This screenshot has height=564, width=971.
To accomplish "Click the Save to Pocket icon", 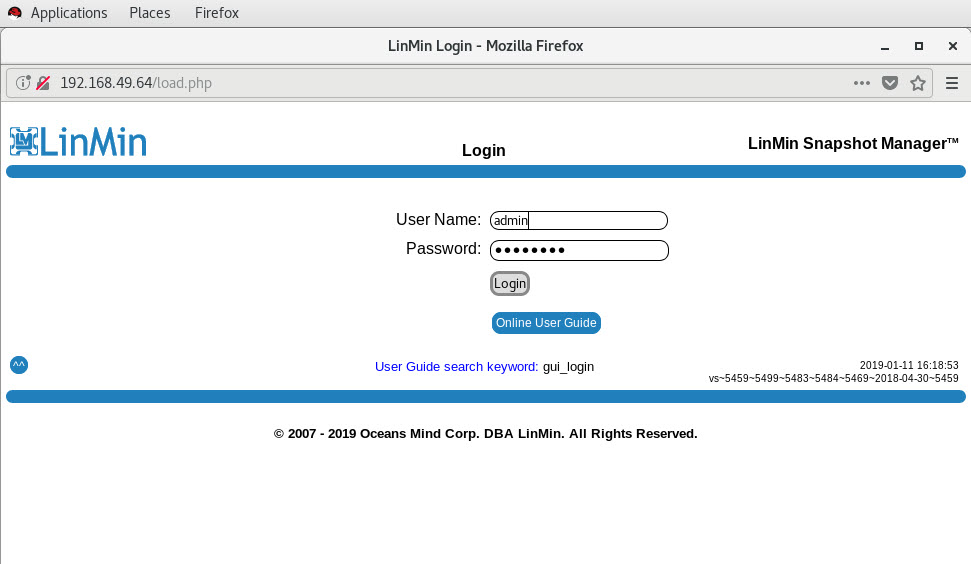I will click(889, 83).
